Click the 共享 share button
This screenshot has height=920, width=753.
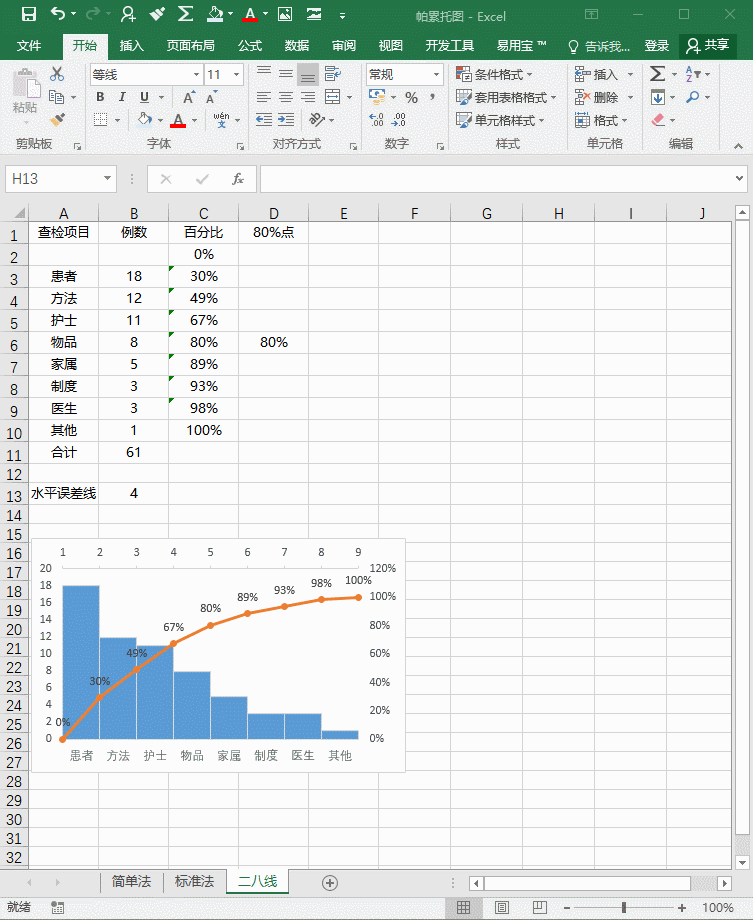pos(707,45)
